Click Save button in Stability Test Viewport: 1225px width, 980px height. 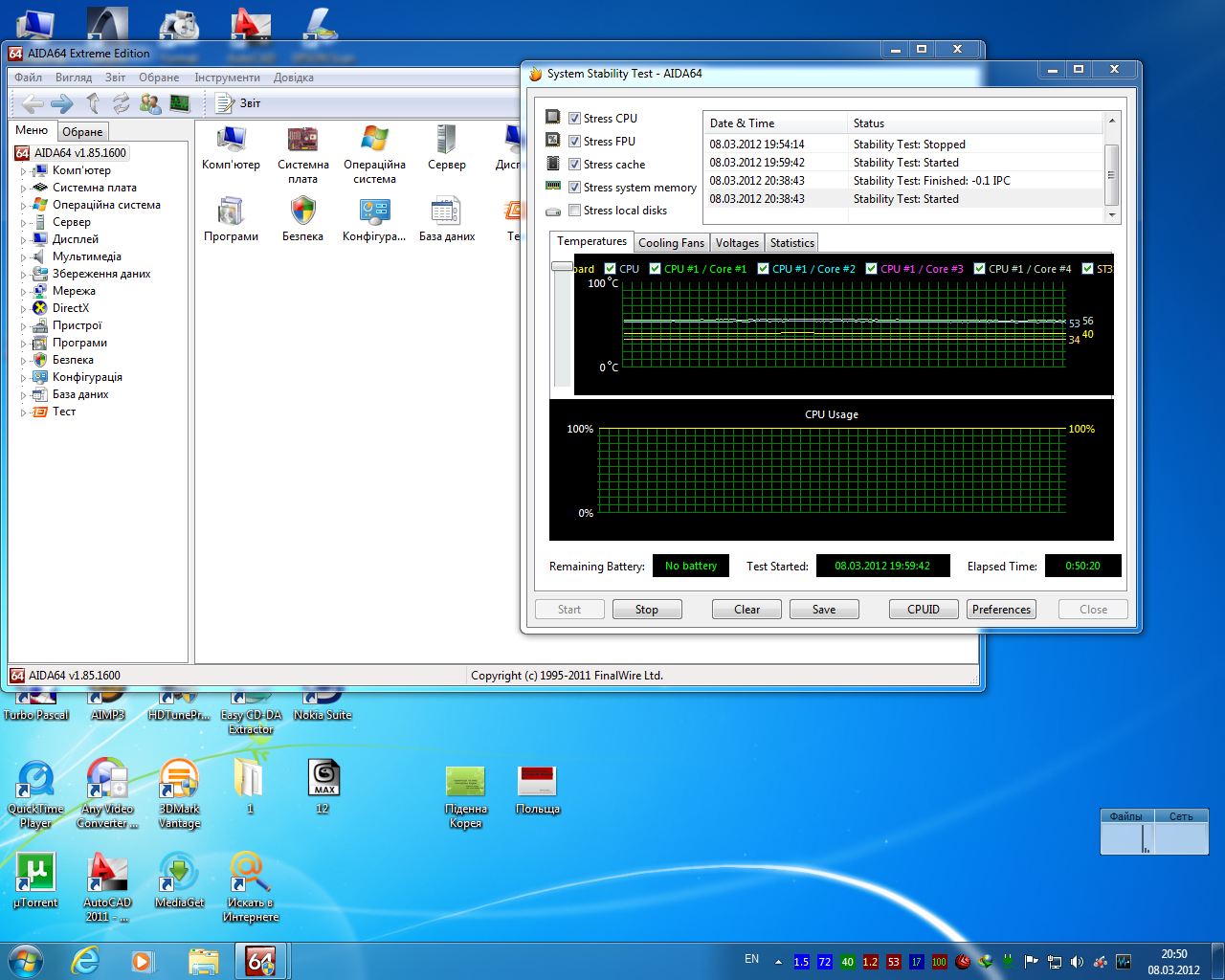[824, 610]
